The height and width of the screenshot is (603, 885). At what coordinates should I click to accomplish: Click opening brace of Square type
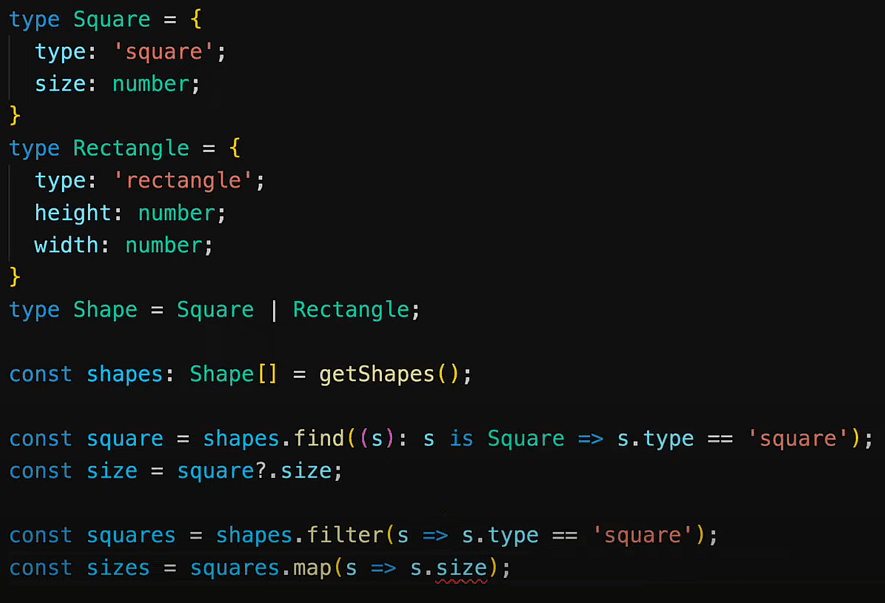195,19
